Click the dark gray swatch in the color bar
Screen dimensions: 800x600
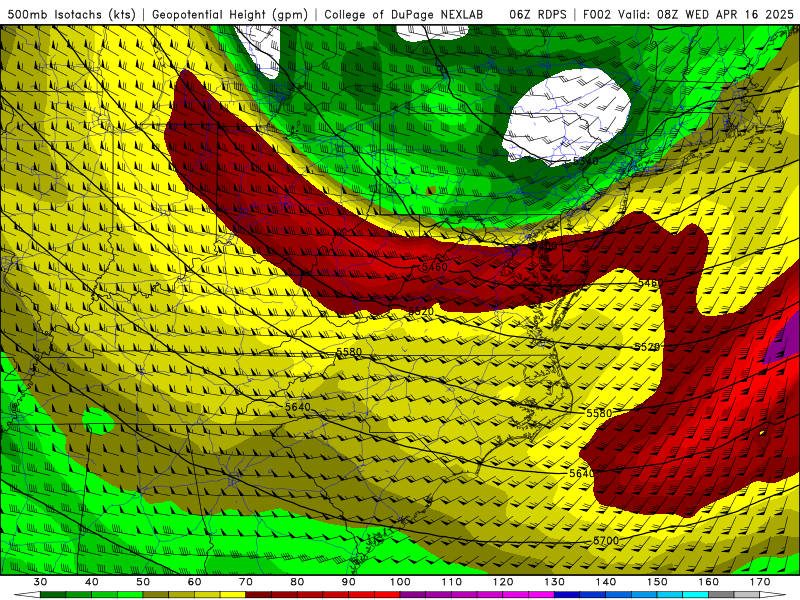pyautogui.click(x=721, y=594)
